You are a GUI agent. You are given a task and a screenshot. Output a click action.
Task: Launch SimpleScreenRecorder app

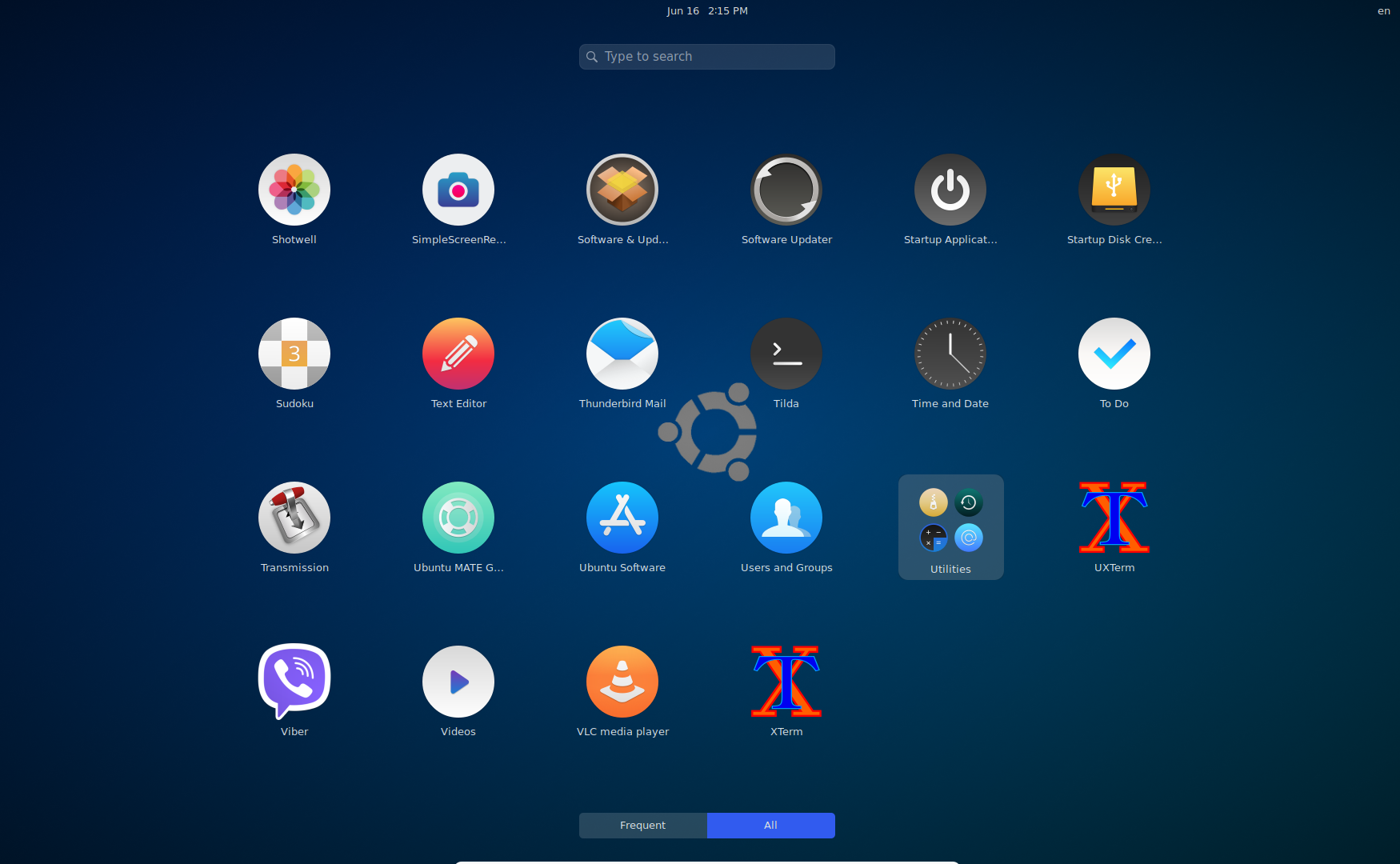pos(458,190)
